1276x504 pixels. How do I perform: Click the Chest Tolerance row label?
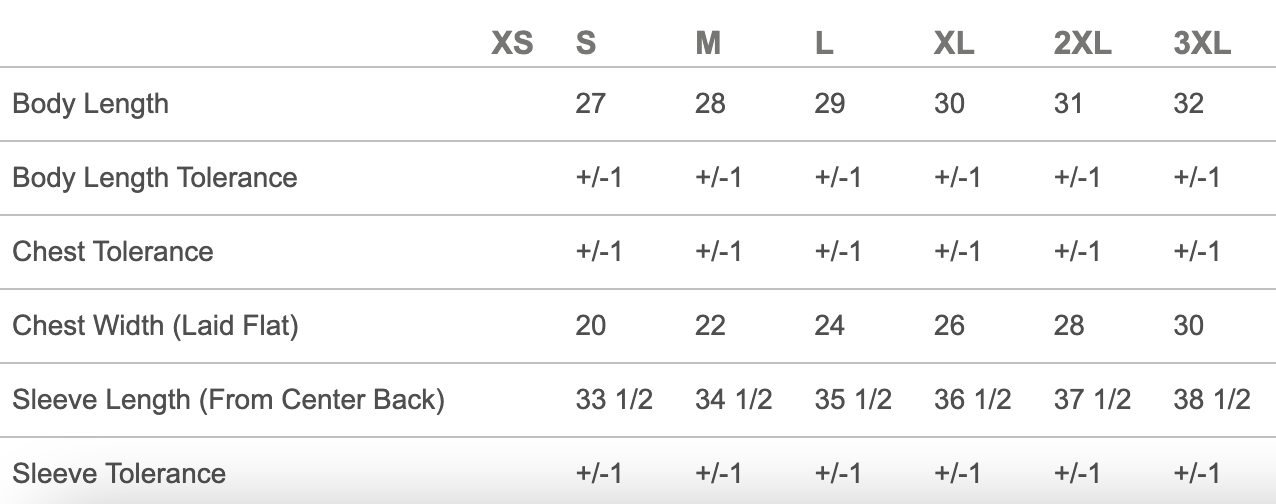[113, 251]
